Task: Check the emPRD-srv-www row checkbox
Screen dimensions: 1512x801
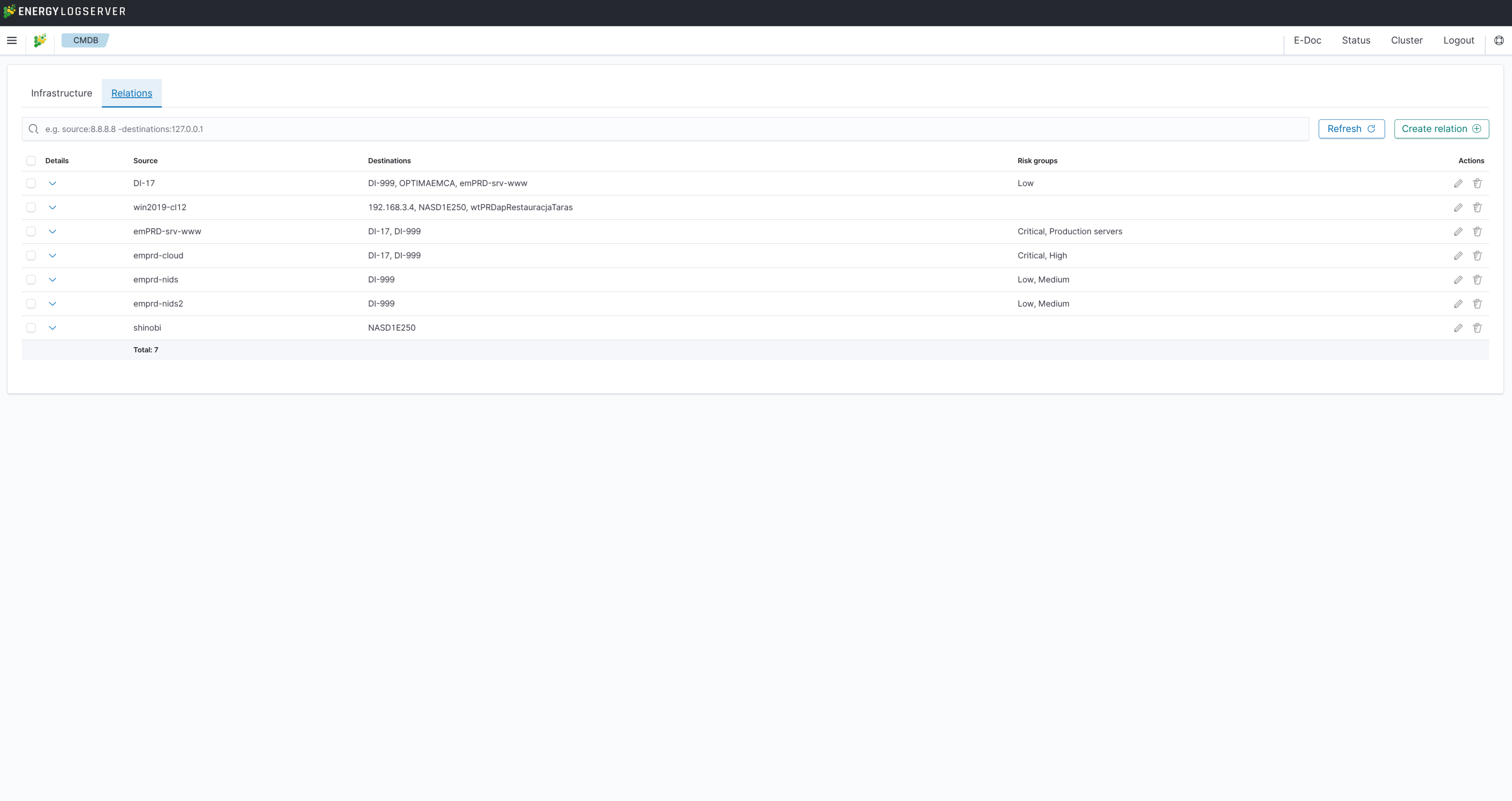Action: [31, 231]
